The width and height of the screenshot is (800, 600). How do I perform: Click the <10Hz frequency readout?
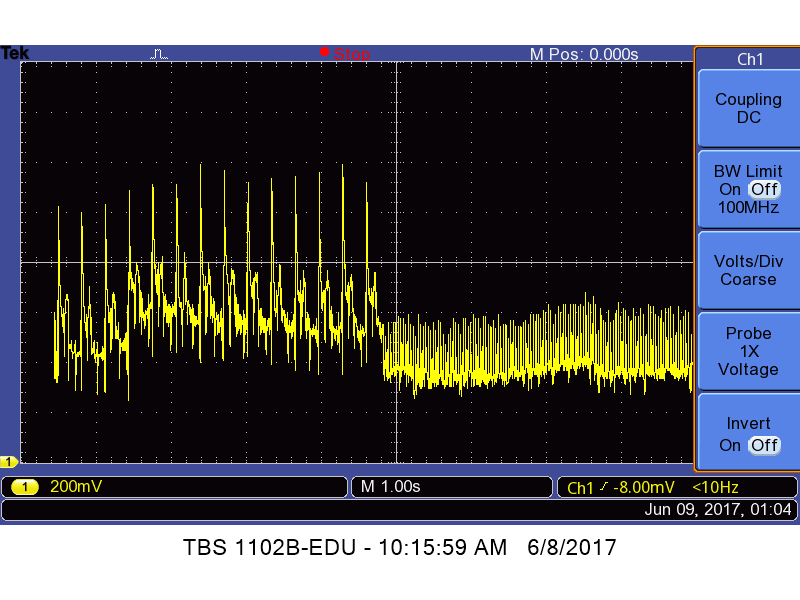pyautogui.click(x=715, y=487)
